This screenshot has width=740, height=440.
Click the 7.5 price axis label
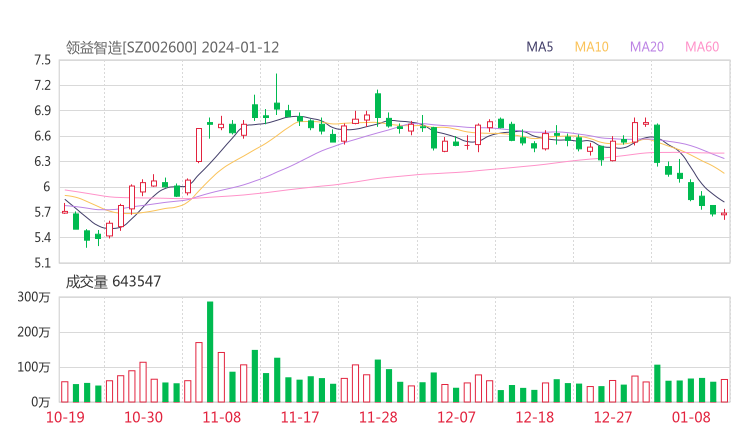(42, 60)
